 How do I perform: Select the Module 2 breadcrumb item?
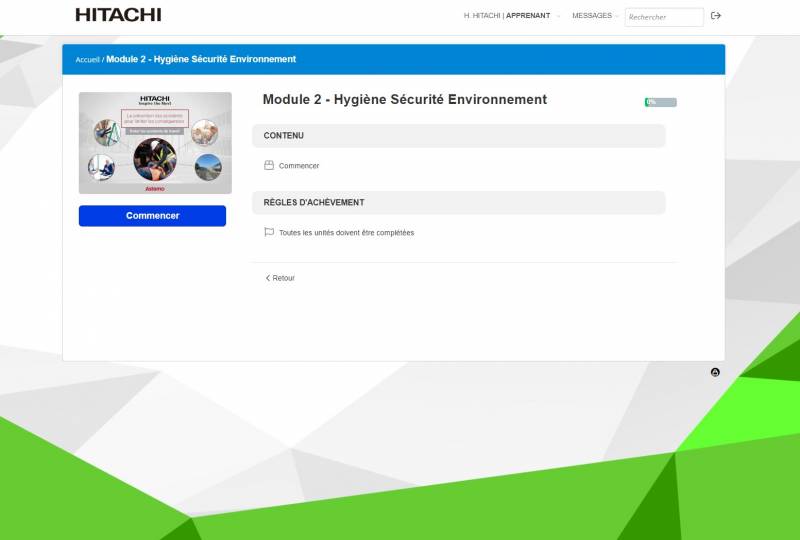201,60
